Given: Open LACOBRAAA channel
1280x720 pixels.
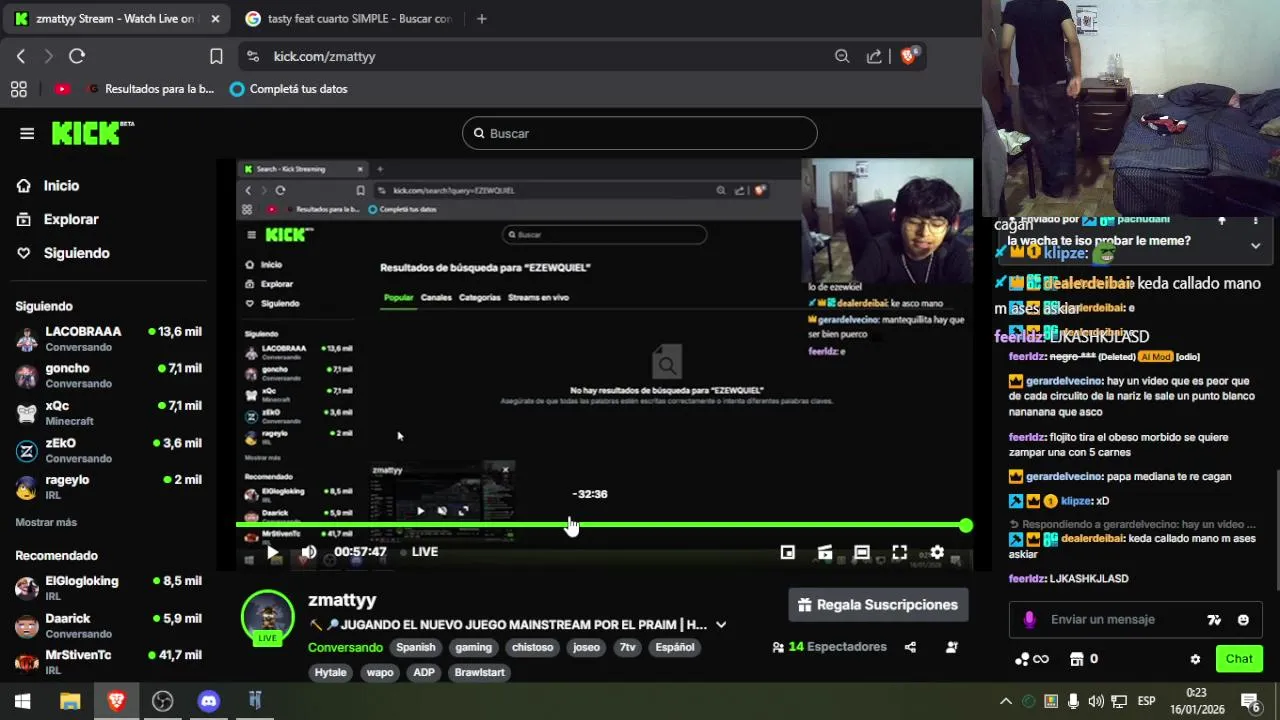Looking at the screenshot, I should [108, 339].
